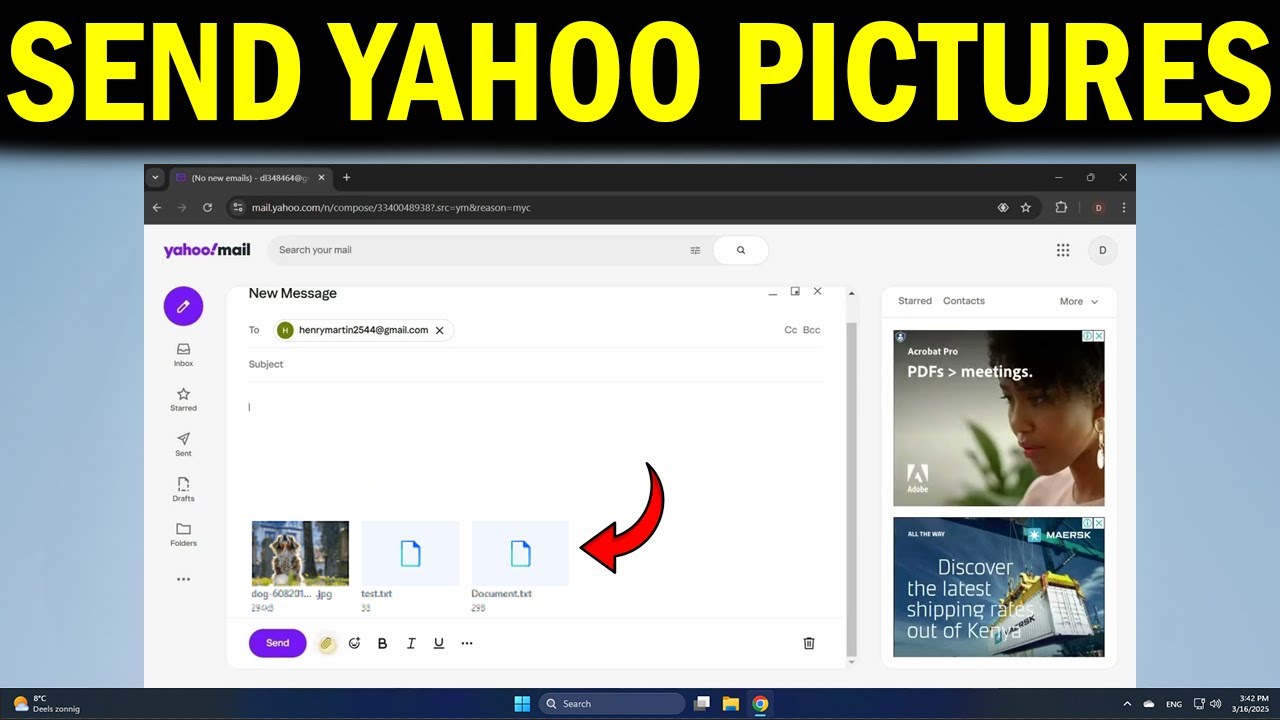Expand the More dropdown in right panel

point(1079,301)
